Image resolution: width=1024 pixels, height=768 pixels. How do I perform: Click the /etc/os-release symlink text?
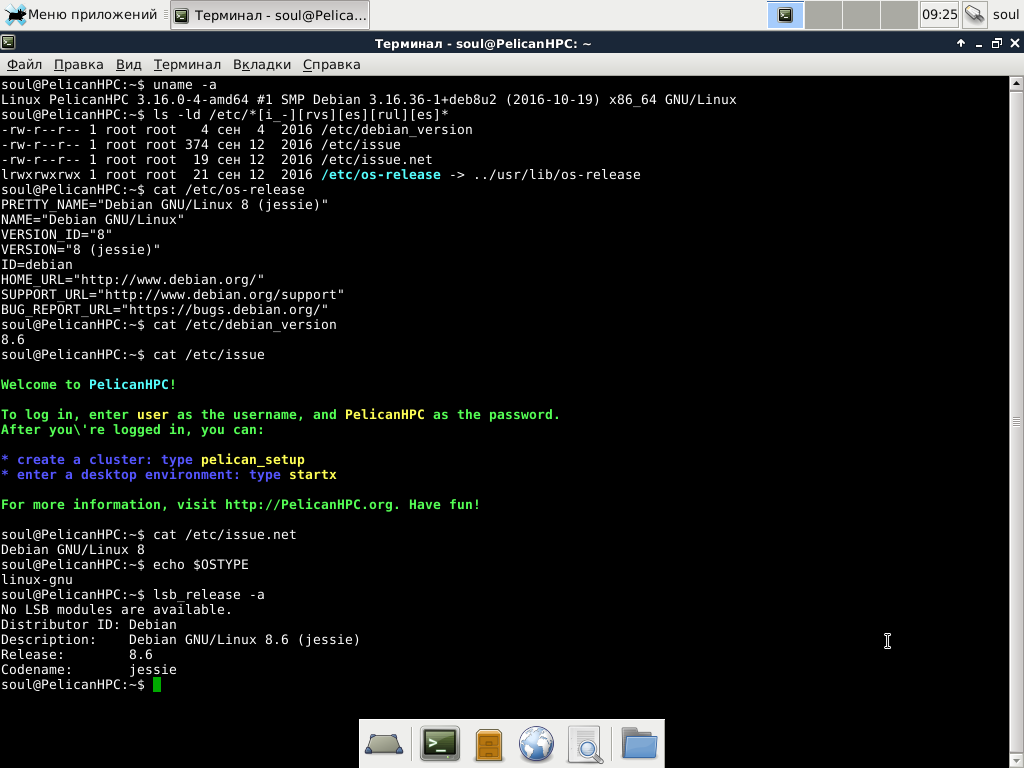point(381,174)
